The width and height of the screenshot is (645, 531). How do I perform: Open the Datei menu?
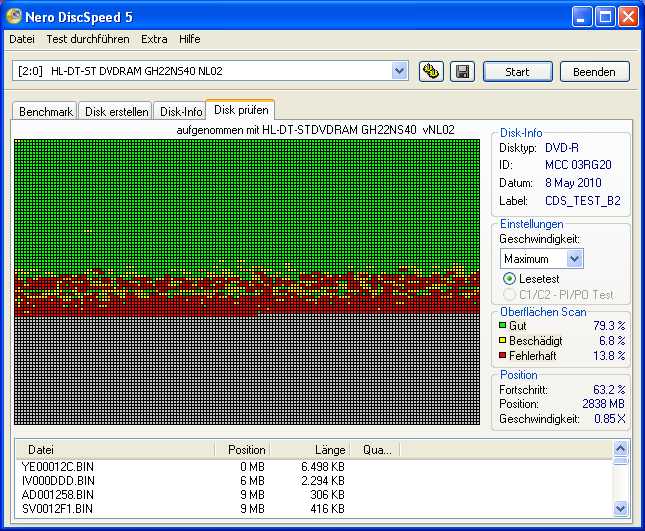[22, 39]
